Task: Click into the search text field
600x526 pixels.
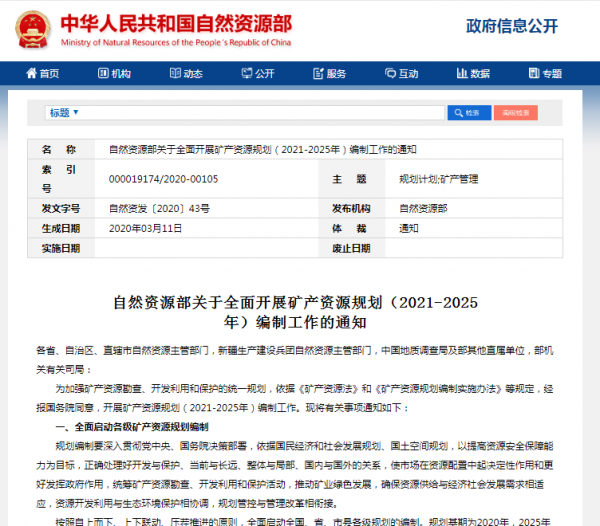Action: coord(260,113)
